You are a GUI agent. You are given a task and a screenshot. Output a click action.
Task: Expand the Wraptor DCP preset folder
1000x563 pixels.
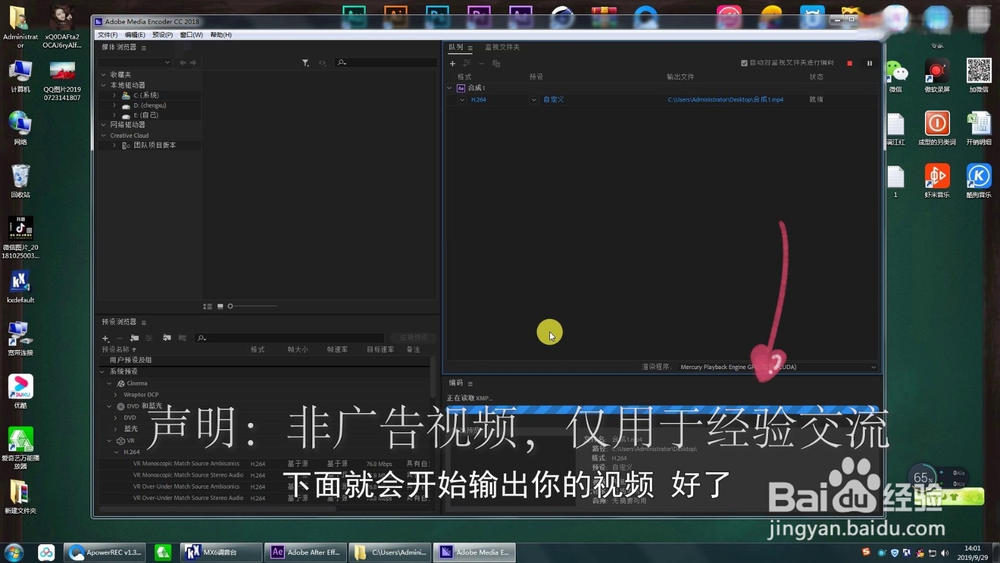(115, 395)
